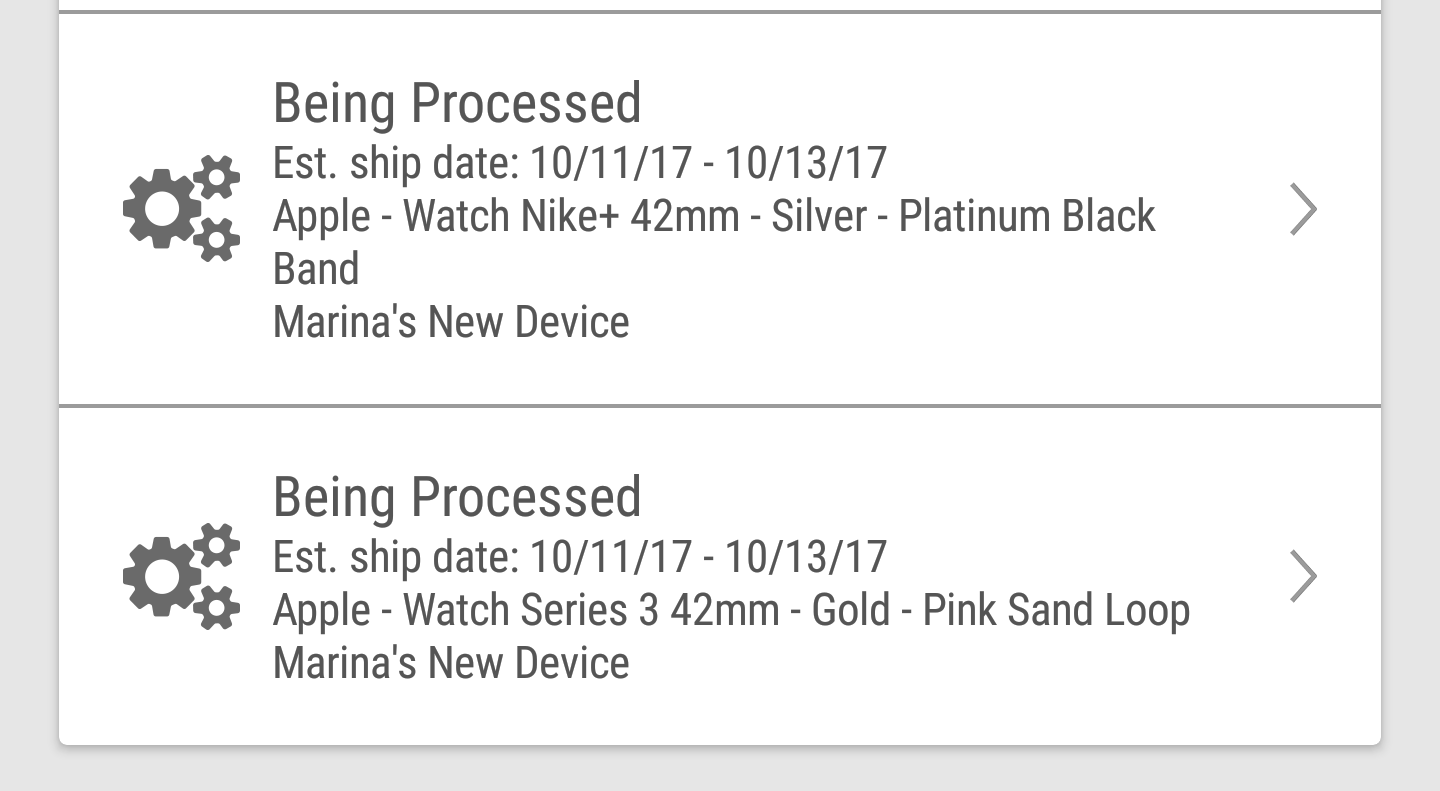This screenshot has height=791, width=1440.
Task: Tap second Being Processed heading
Action: pos(457,498)
